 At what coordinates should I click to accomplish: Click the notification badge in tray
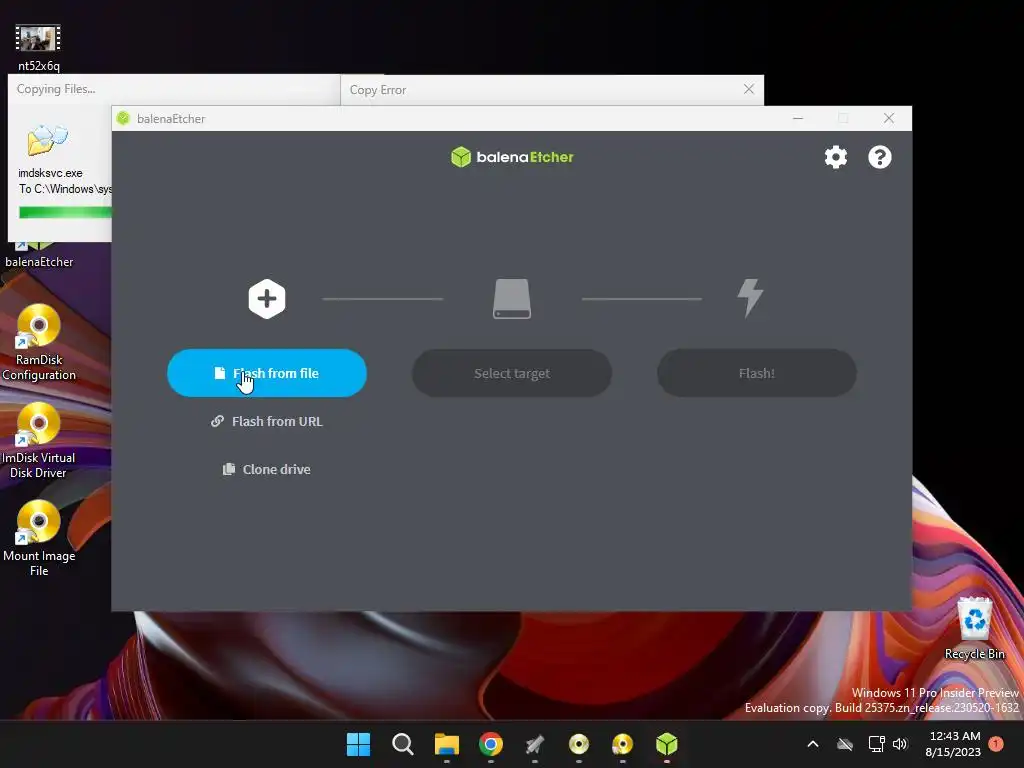point(996,743)
